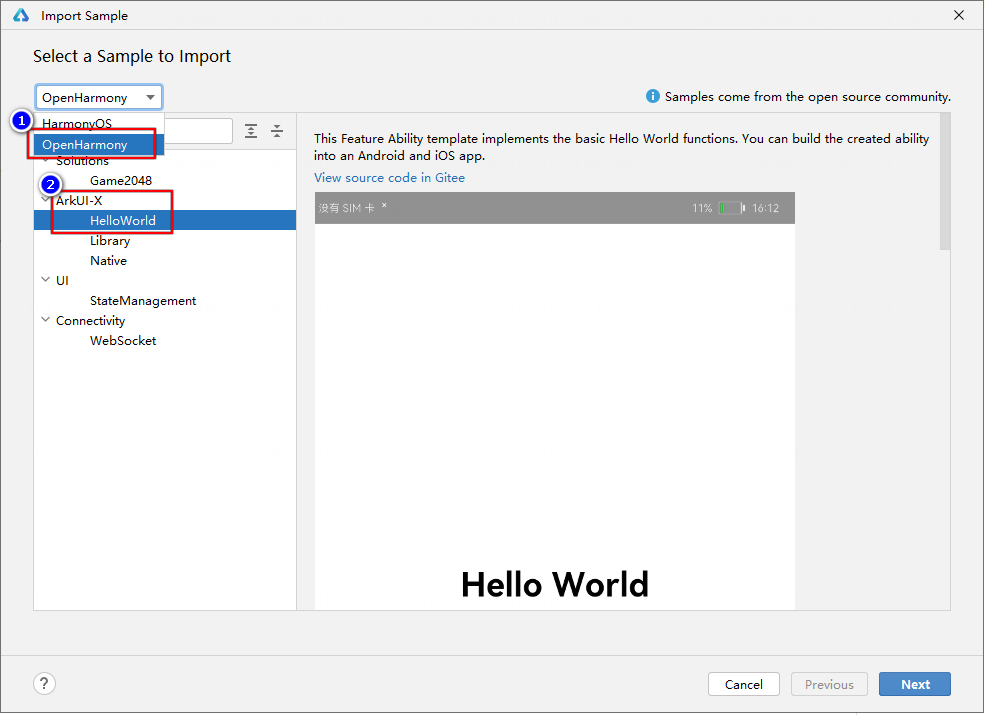This screenshot has height=715, width=985.
Task: Select the StateManagement sample
Action: [x=143, y=300]
